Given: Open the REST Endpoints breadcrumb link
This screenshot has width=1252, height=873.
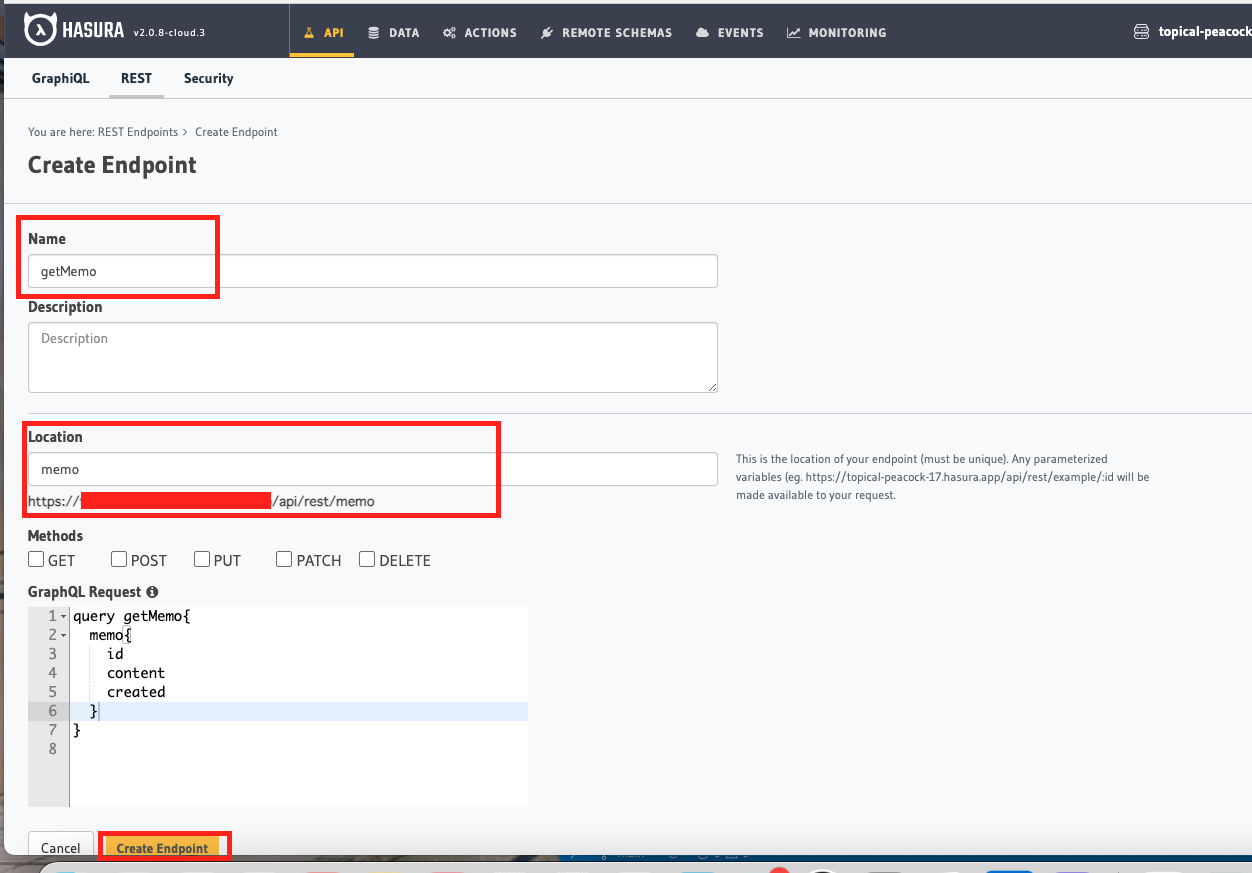Looking at the screenshot, I should [137, 131].
